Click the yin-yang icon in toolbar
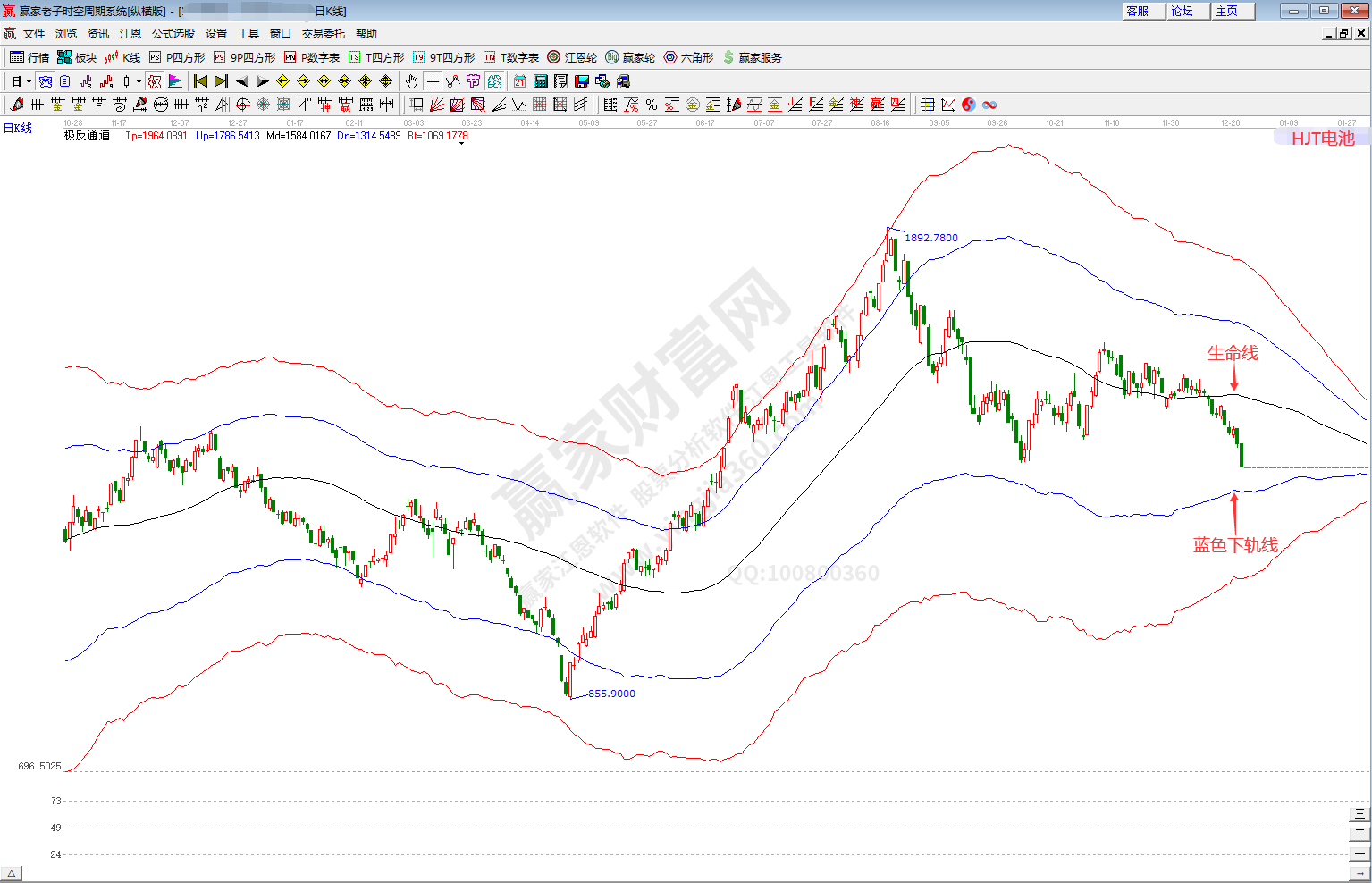 [x=969, y=105]
